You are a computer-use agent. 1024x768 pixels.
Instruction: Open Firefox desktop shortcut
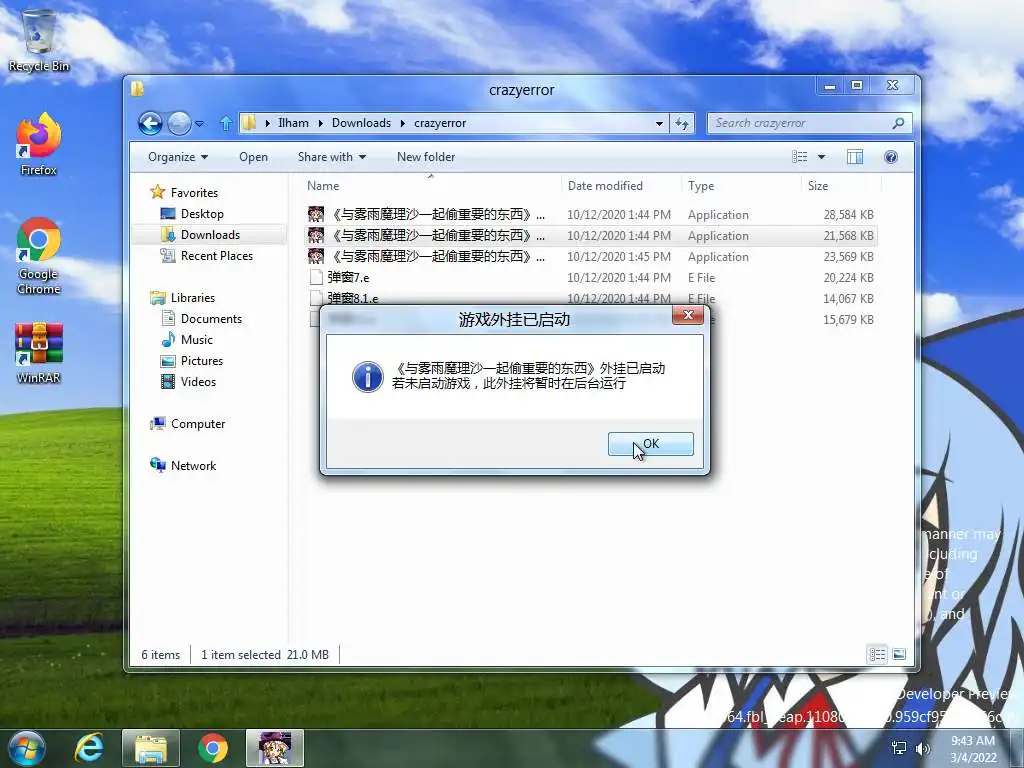coord(39,144)
